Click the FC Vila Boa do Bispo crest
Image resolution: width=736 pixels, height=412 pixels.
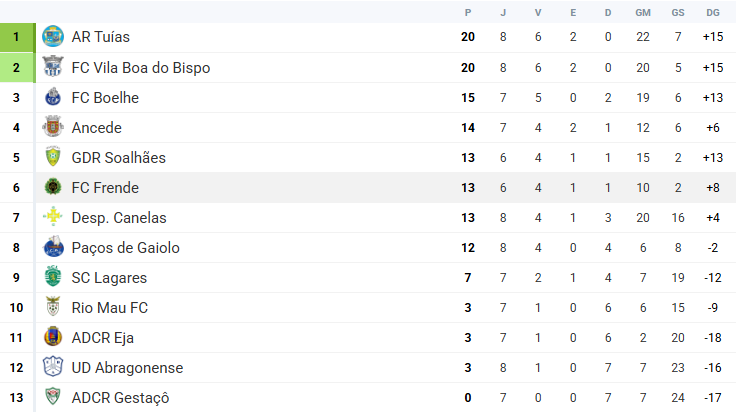pos(53,68)
